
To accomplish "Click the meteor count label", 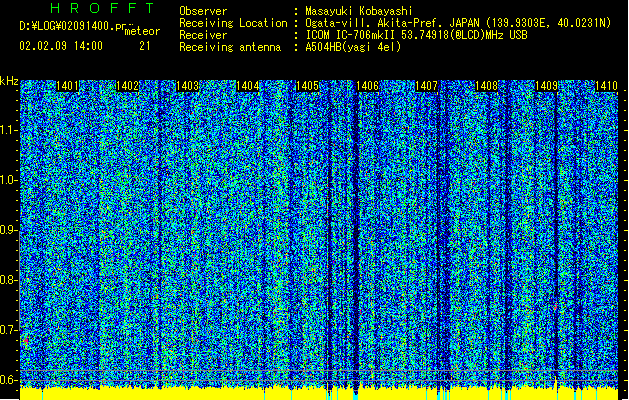I will coord(142,31).
